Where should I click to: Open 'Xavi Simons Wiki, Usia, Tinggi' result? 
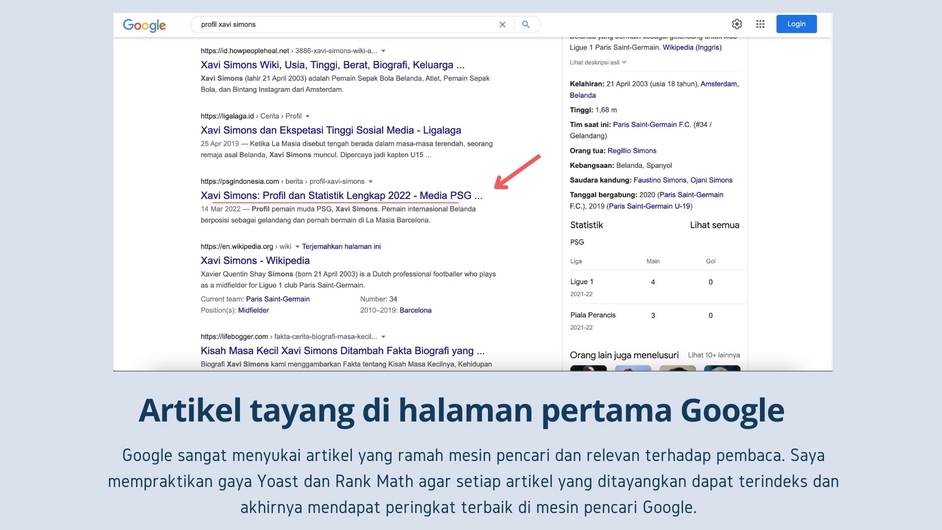(332, 65)
